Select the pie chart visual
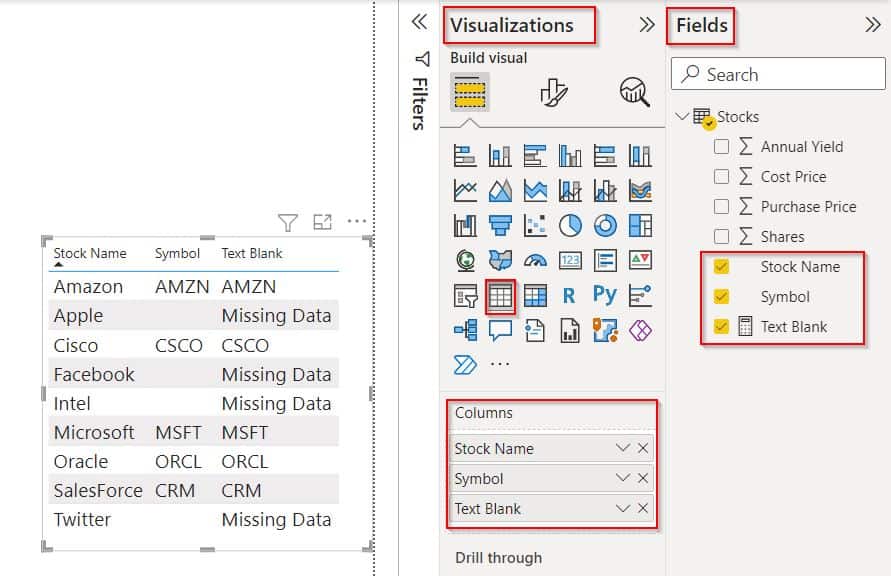 tap(570, 226)
